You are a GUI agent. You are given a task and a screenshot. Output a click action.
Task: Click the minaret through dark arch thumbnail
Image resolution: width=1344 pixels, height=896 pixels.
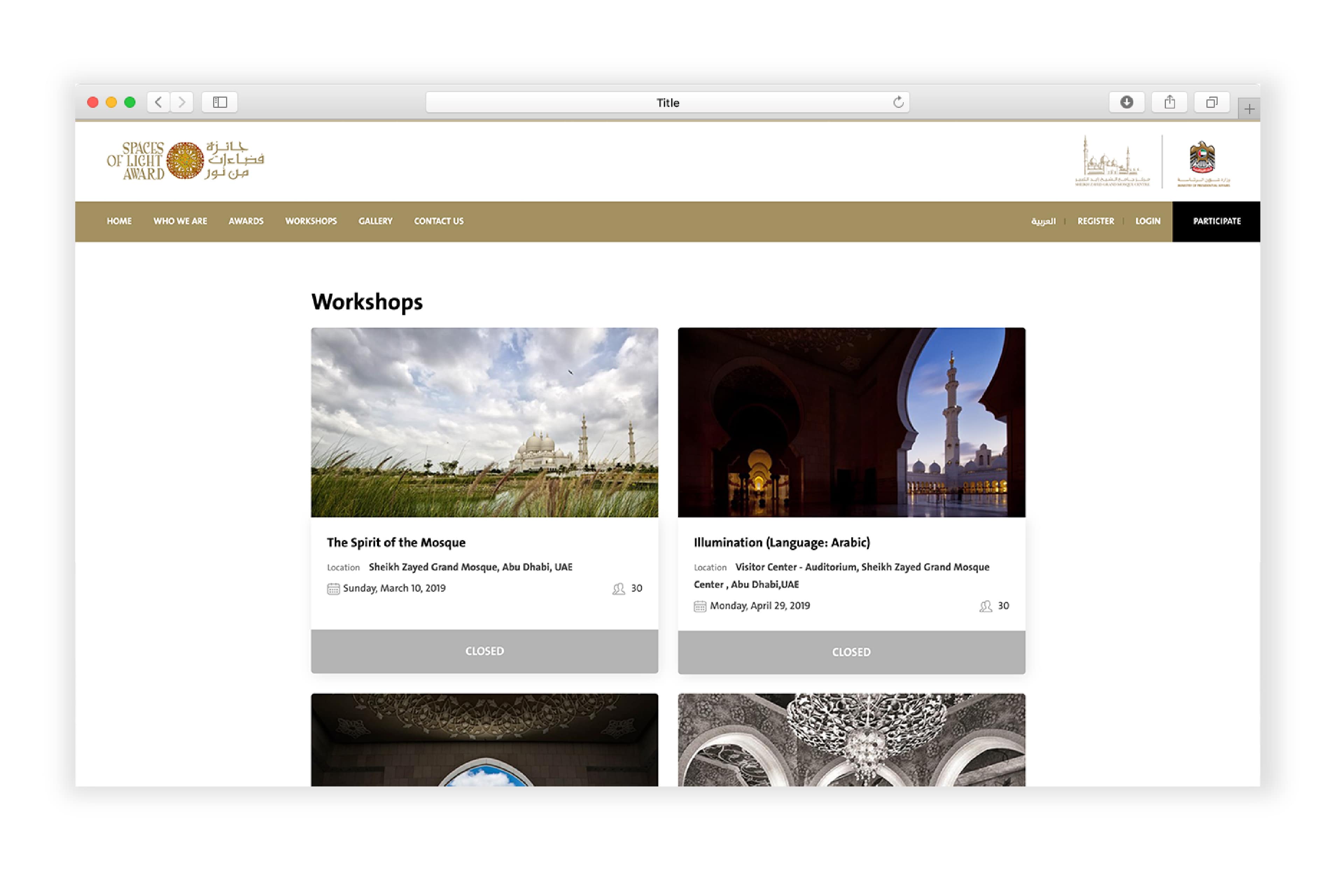pyautogui.click(x=852, y=422)
